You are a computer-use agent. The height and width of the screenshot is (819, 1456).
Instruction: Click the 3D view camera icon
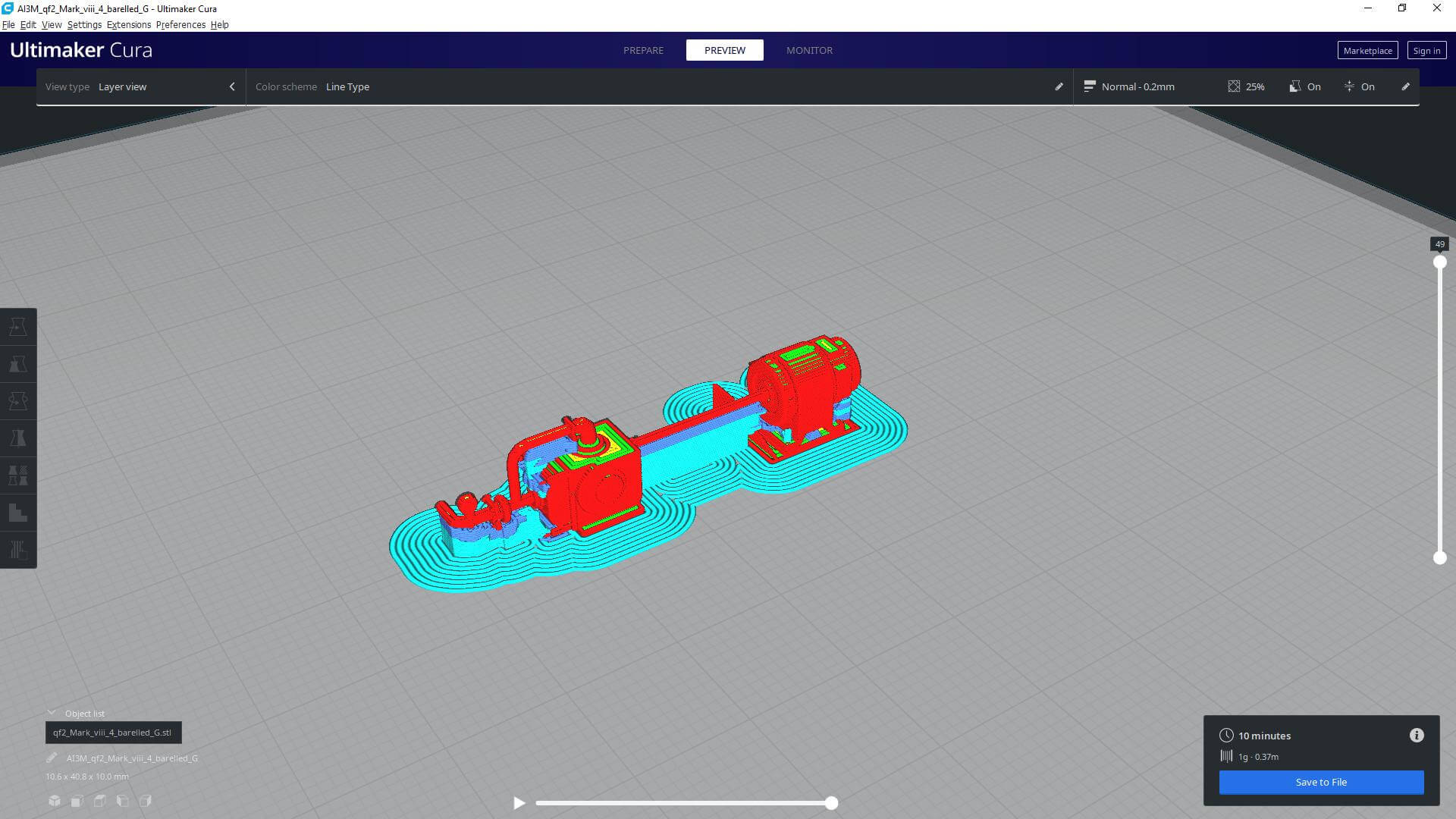coord(55,801)
